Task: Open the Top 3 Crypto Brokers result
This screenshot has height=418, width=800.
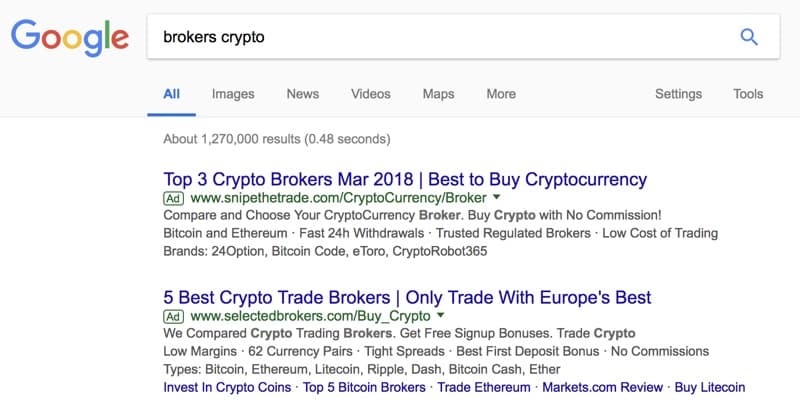Action: 405,180
